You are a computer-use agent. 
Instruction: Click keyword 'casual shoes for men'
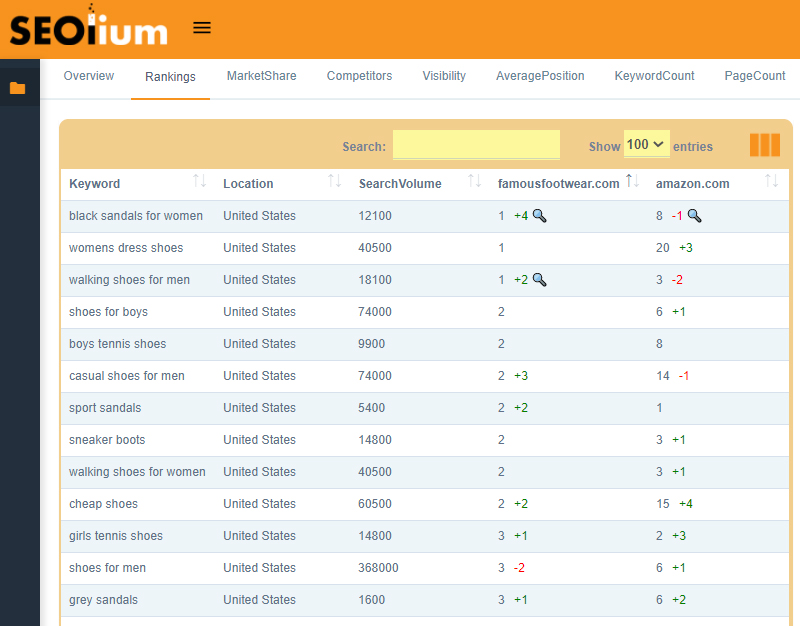(127, 376)
